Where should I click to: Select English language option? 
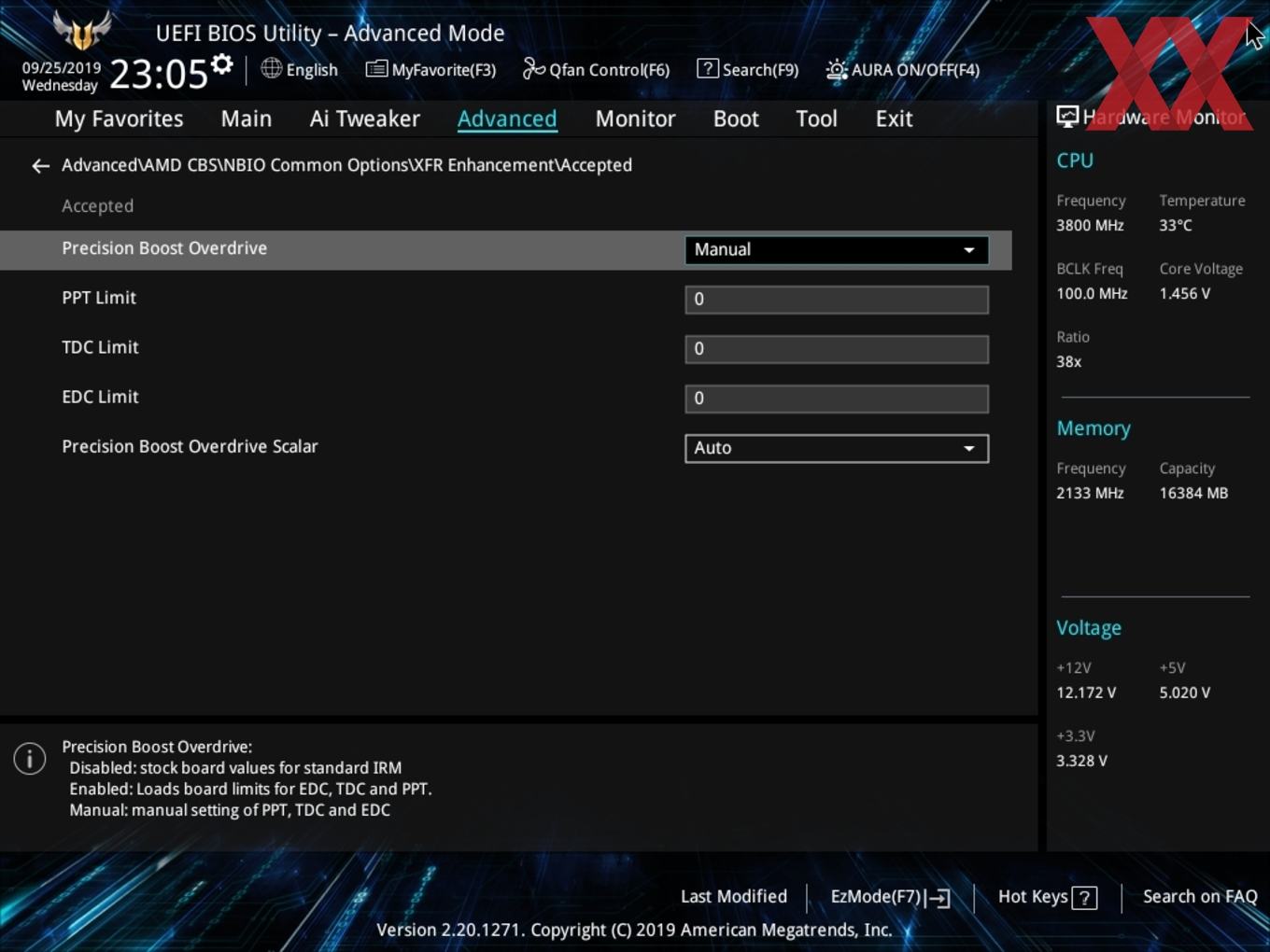[x=312, y=70]
